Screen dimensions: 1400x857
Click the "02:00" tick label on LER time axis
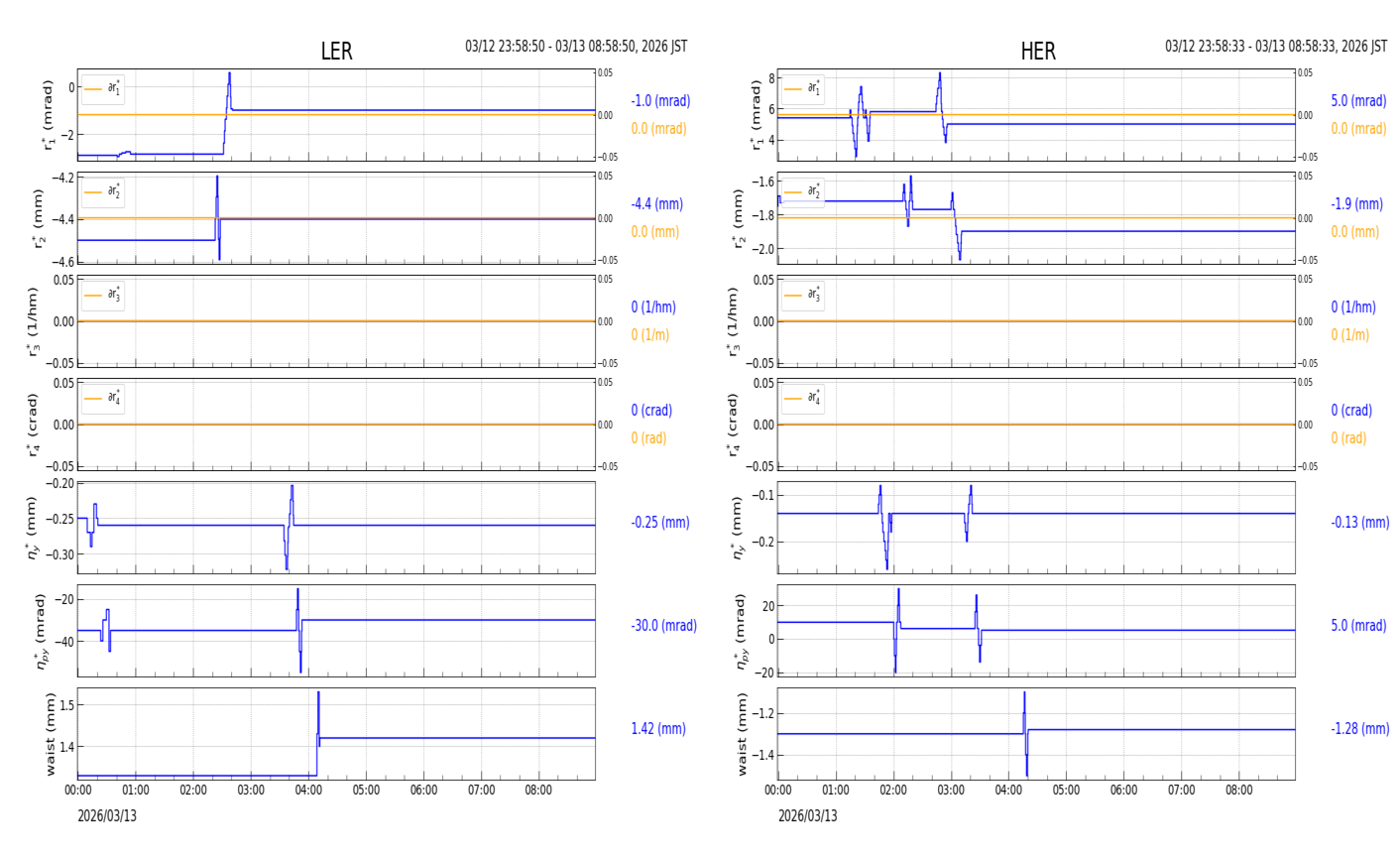pos(193,791)
